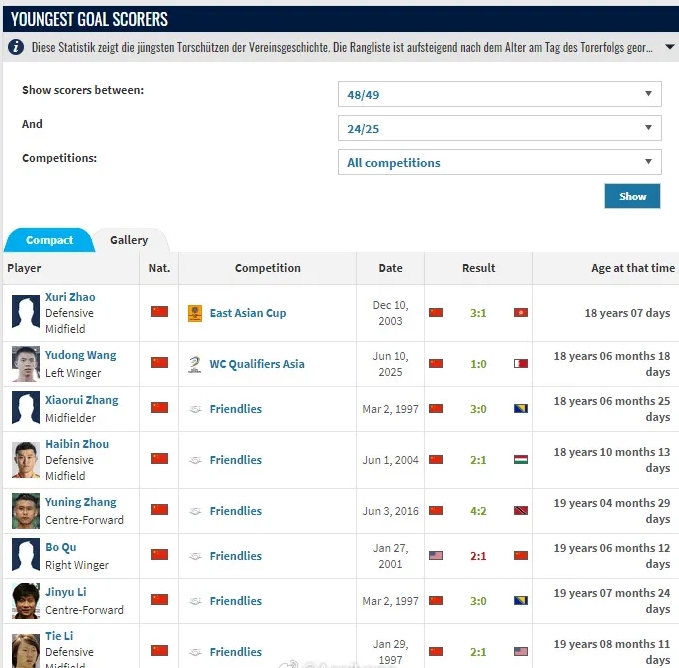The image size is (679, 668).
Task: Open the 24/25 season dropdown
Action: pos(499,128)
